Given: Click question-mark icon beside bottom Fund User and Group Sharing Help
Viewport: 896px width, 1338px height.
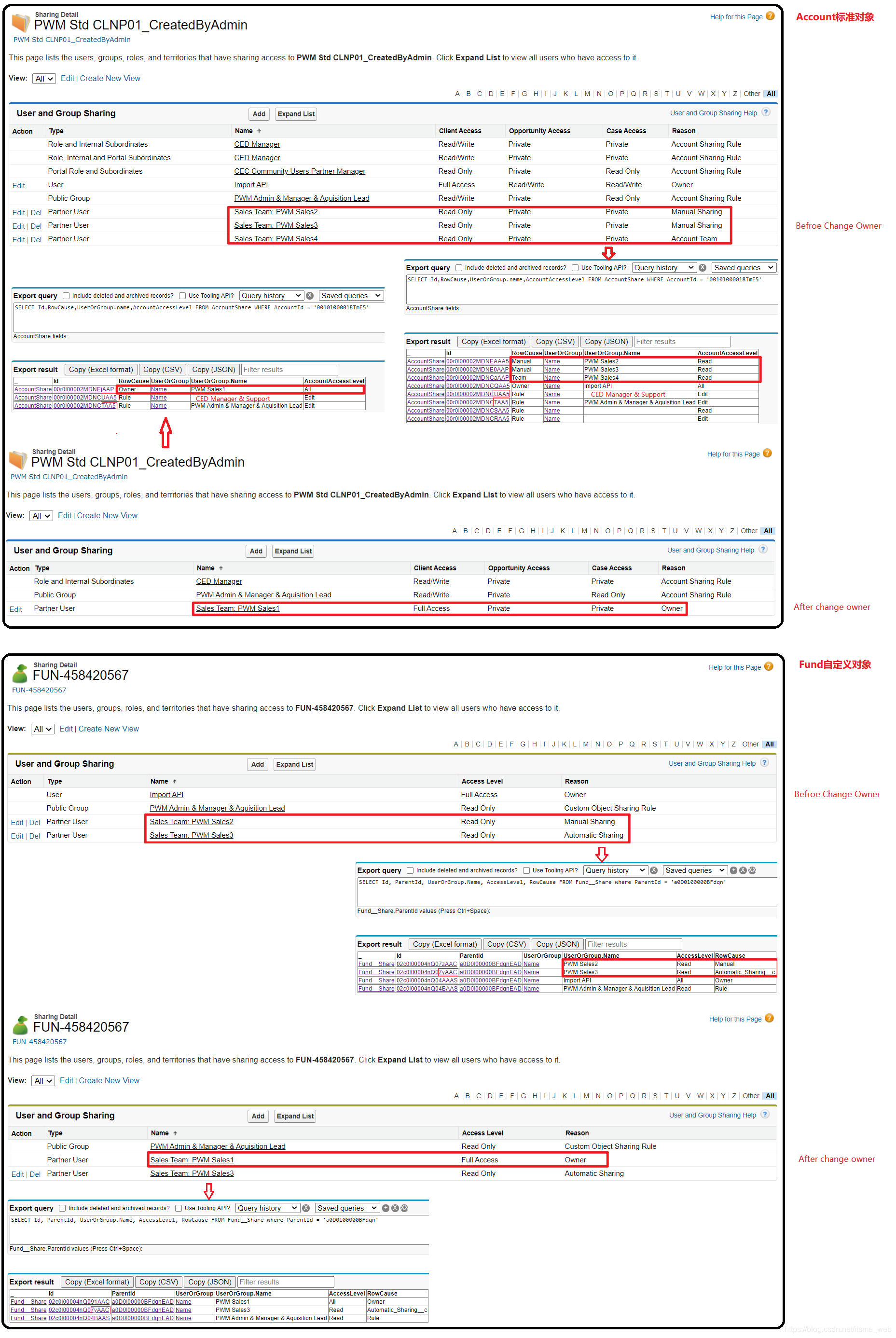Looking at the screenshot, I should (x=765, y=1115).
